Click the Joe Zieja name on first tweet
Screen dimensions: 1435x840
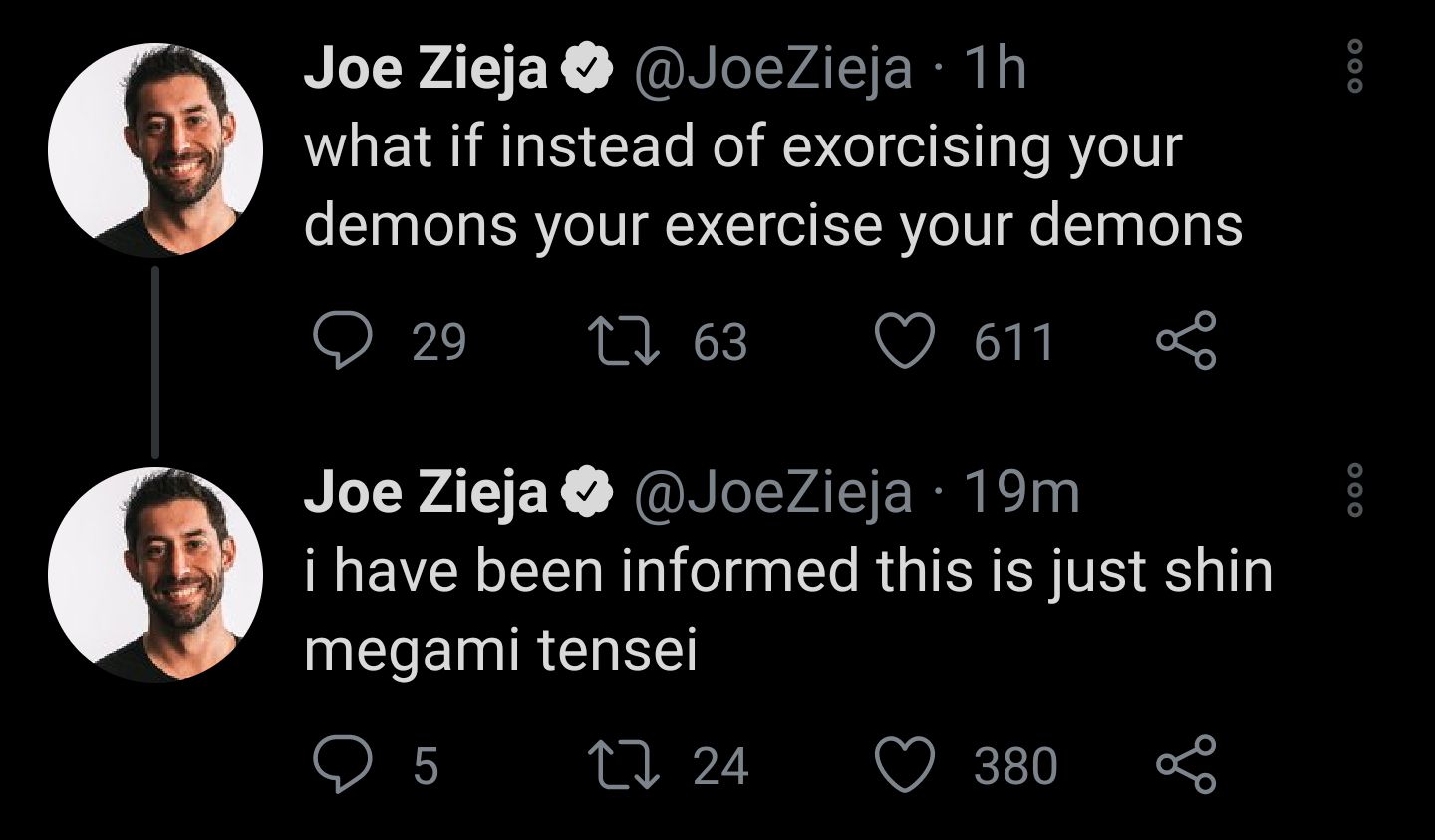pos(426,69)
